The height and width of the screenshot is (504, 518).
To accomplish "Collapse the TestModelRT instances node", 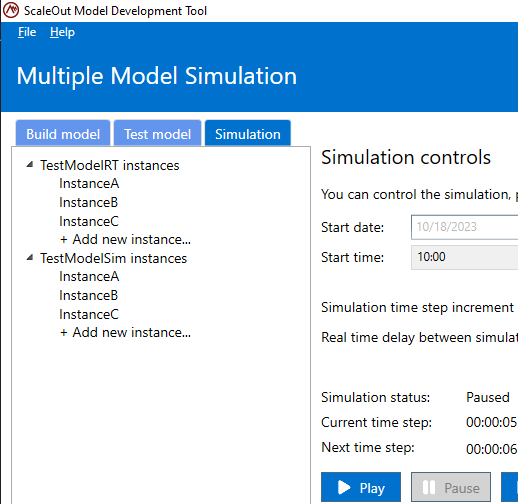I will [x=30, y=164].
